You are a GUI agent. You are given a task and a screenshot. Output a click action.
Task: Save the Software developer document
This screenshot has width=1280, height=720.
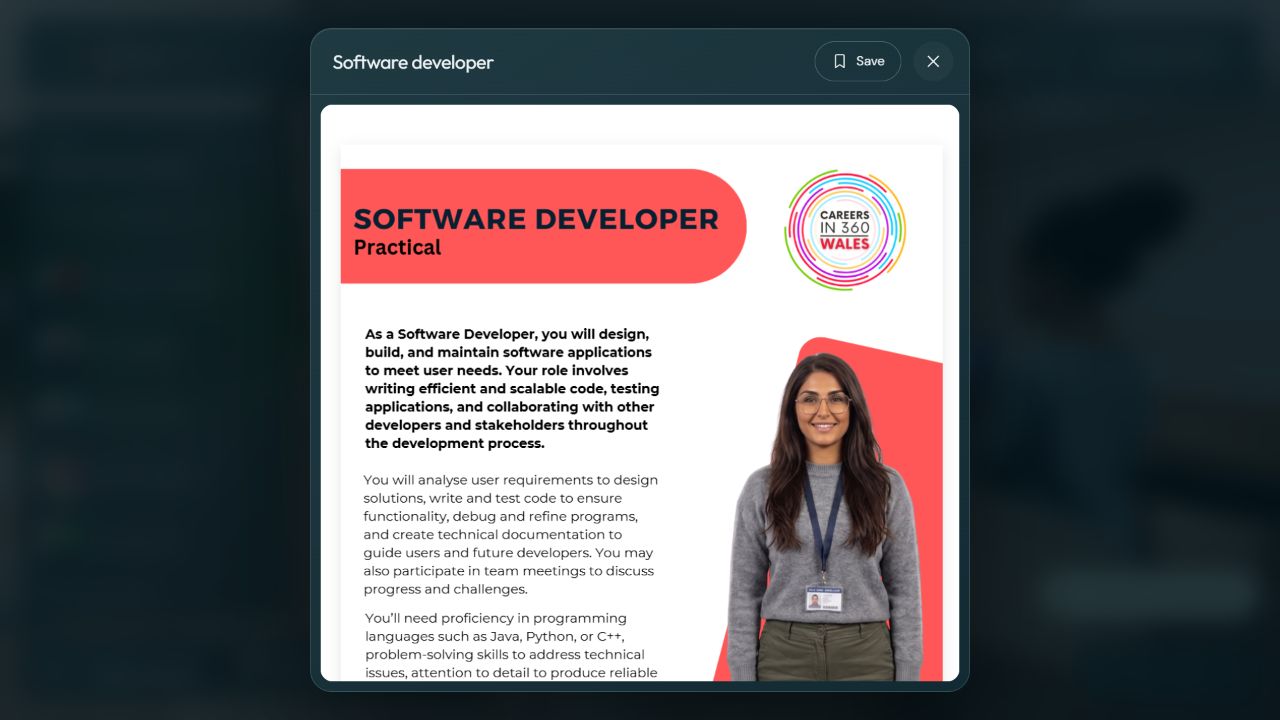pyautogui.click(x=857, y=61)
